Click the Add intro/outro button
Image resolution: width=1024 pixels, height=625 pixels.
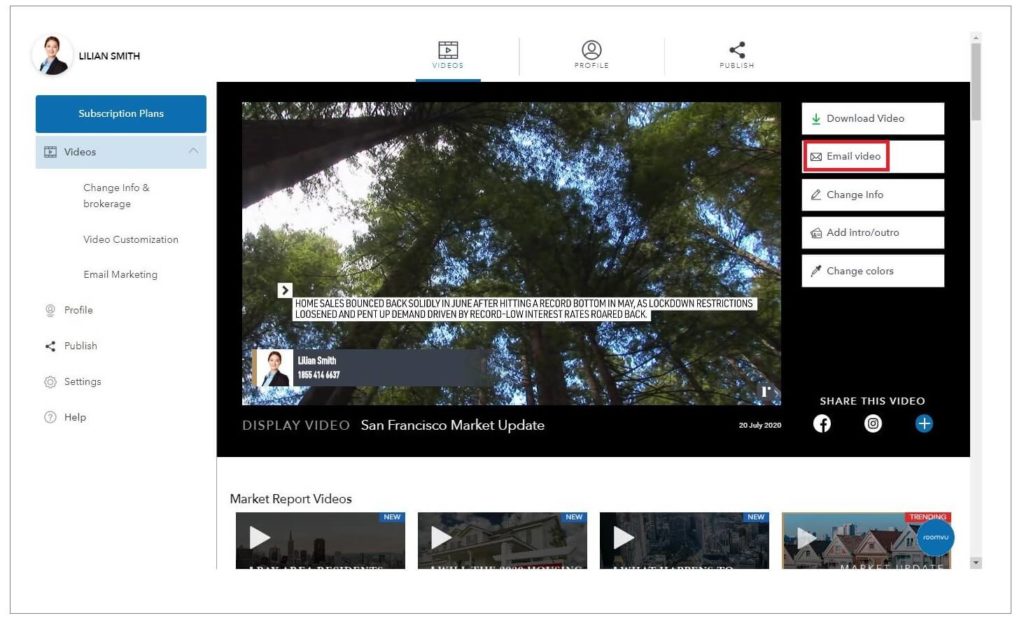(872, 233)
